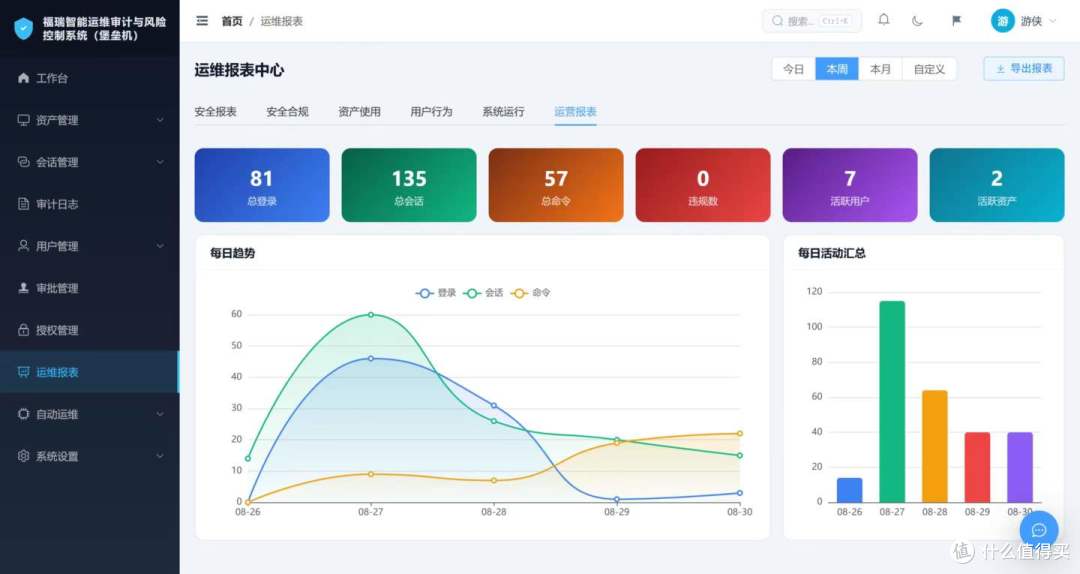Switch to 安全报表 tab
The height and width of the screenshot is (574, 1080).
coord(216,112)
